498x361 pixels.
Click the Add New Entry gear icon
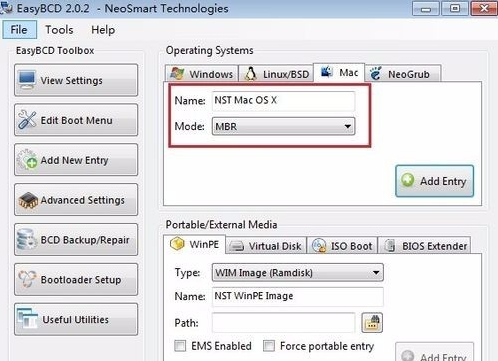tap(27, 160)
